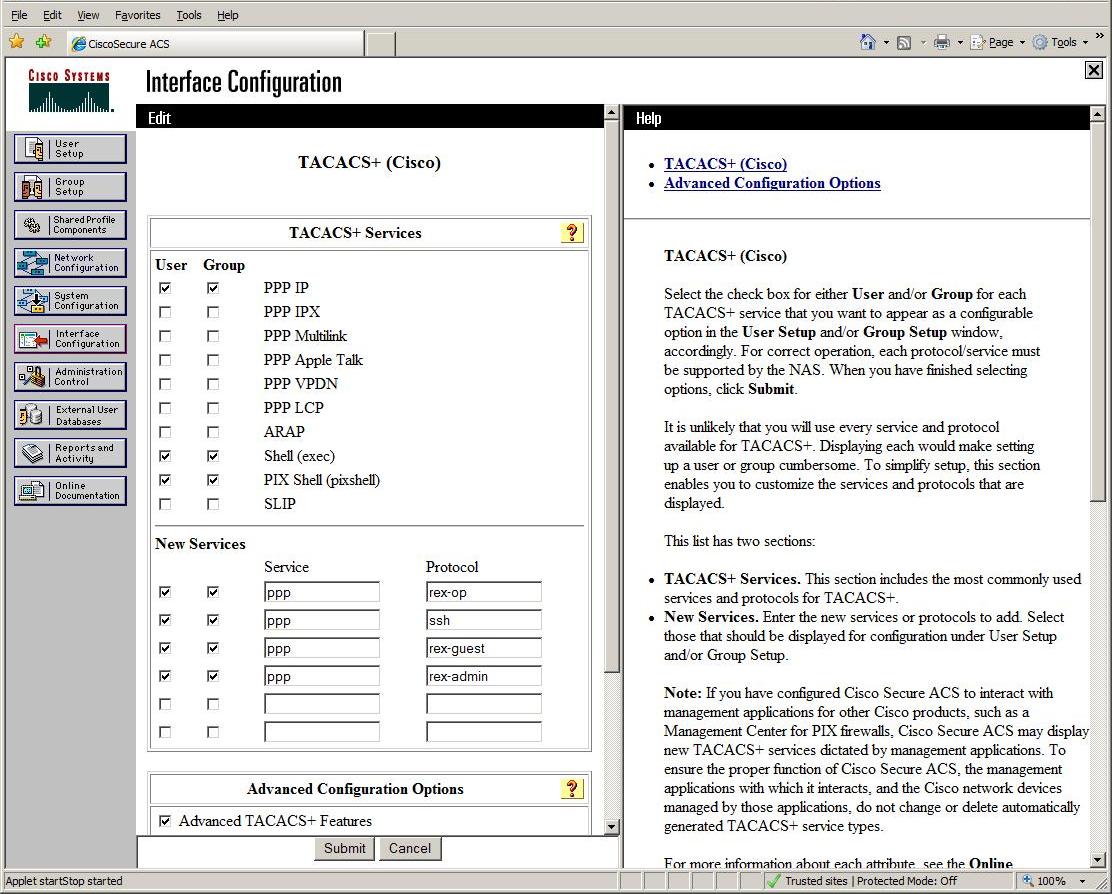
Task: Open External User Databases
Action: click(x=70, y=415)
